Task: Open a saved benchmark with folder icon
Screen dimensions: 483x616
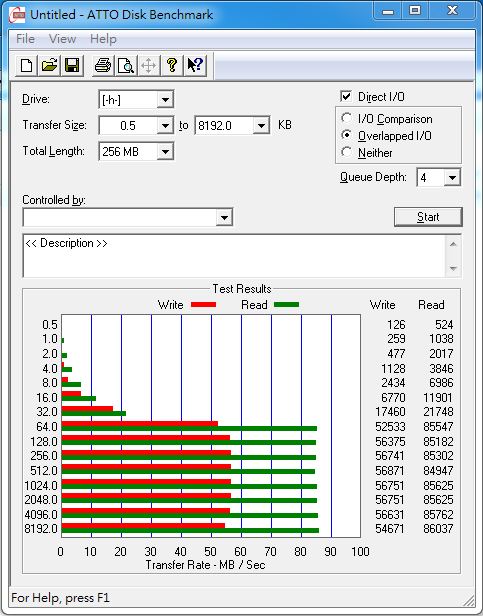Action: pos(49,65)
